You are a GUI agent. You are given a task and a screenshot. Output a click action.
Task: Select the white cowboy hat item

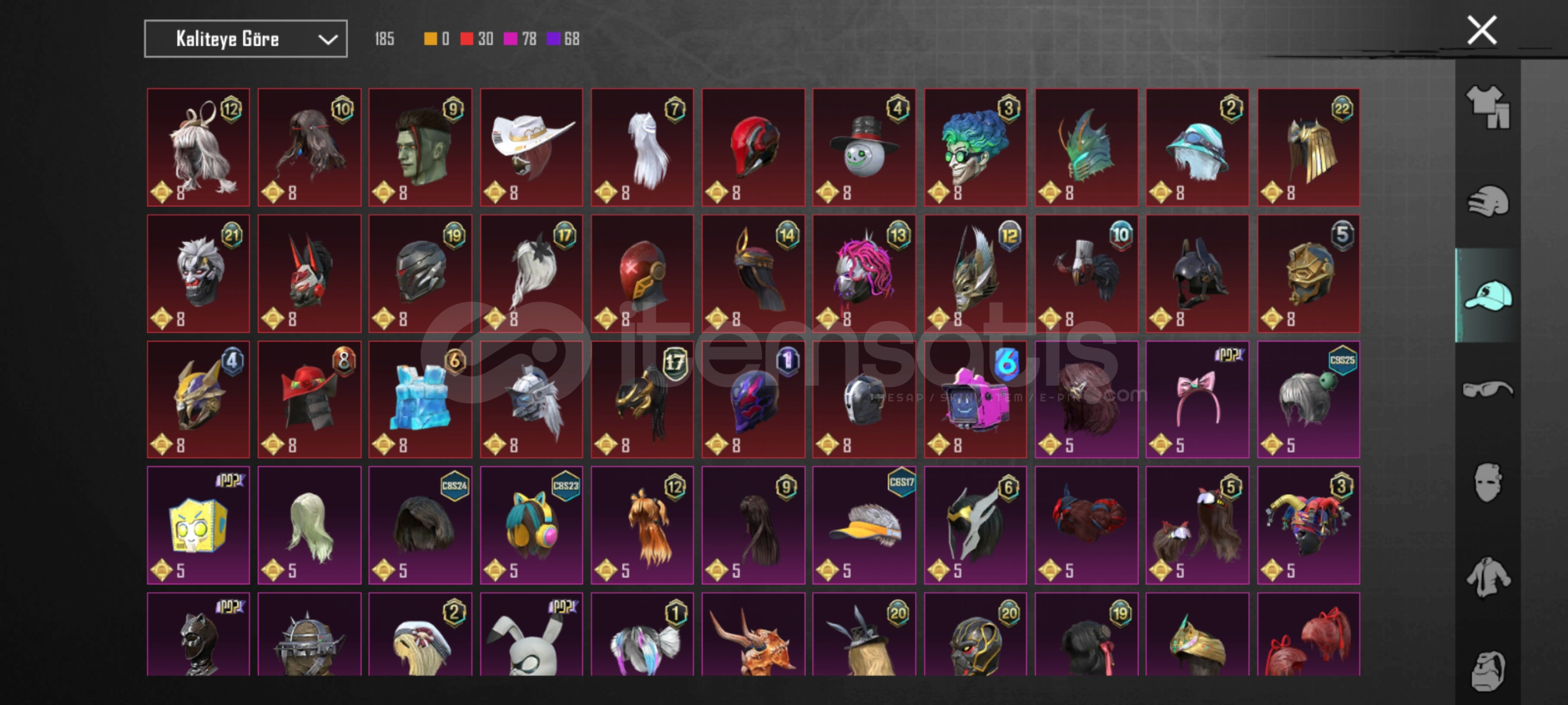(x=532, y=147)
